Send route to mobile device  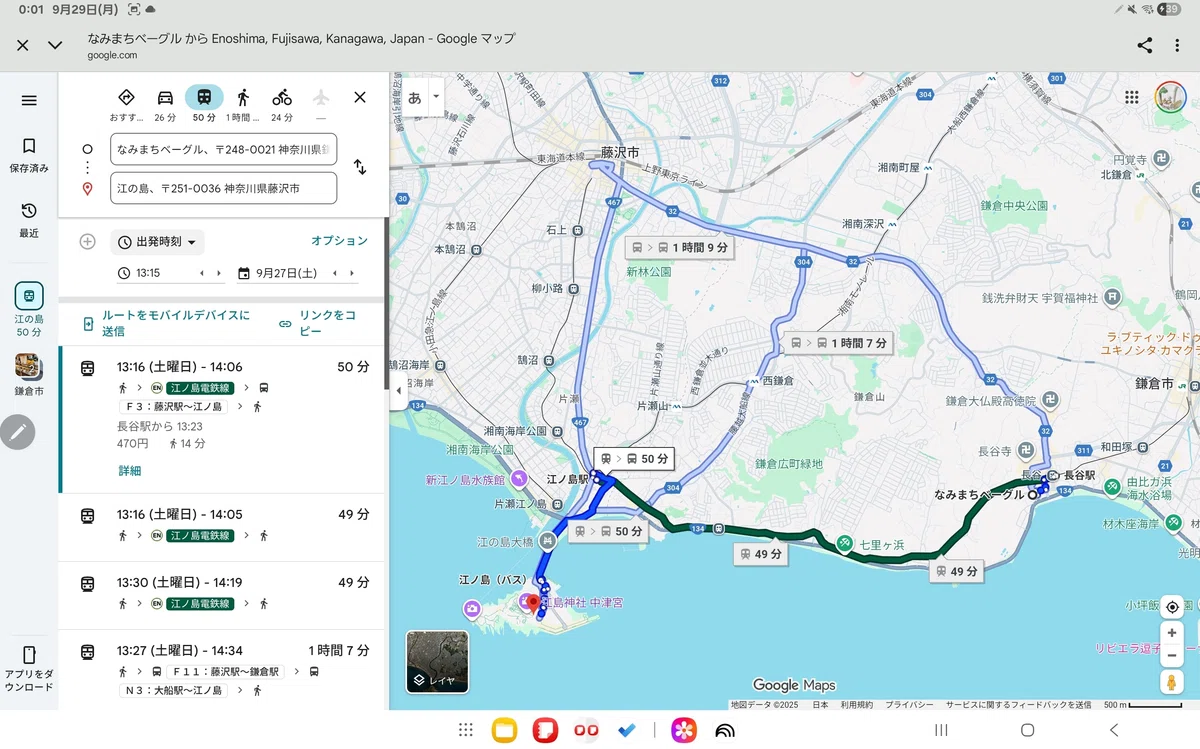coord(166,323)
